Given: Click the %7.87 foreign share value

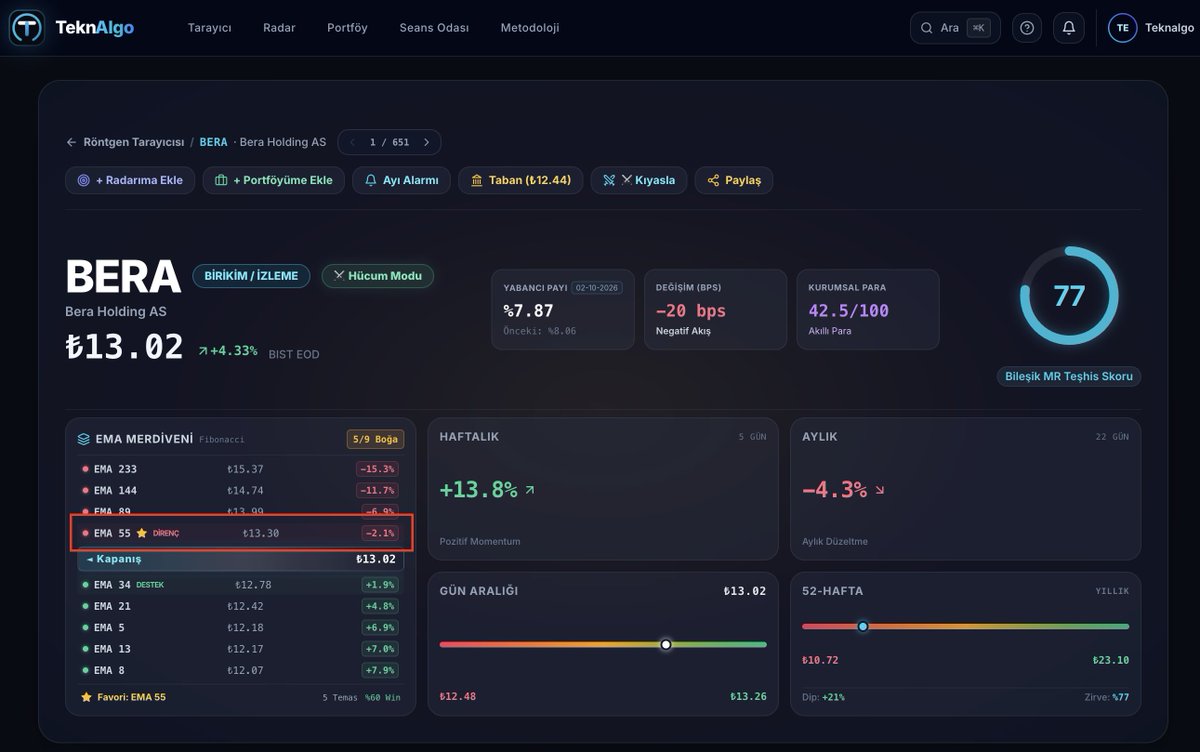Looking at the screenshot, I should coord(528,311).
